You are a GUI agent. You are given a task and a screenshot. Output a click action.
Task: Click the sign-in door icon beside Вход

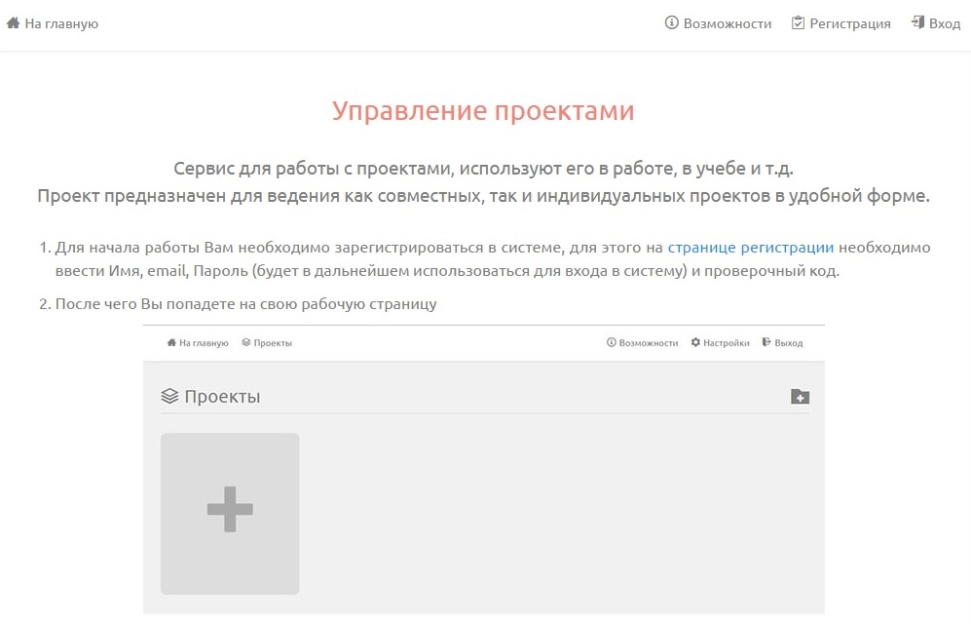pyautogui.click(x=917, y=23)
